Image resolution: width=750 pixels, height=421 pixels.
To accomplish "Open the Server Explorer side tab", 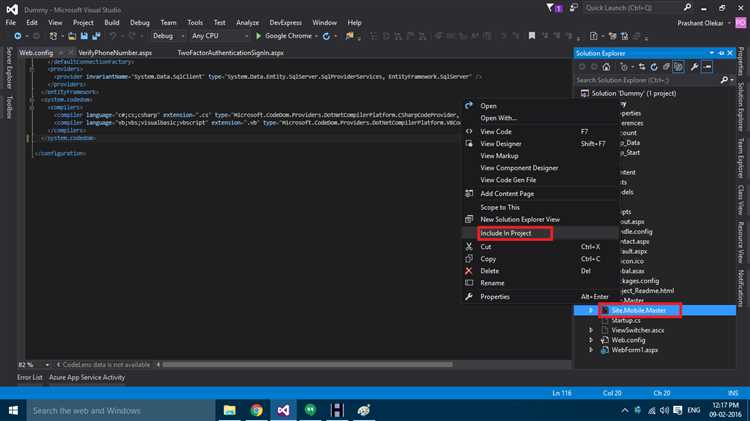I will click(x=9, y=68).
